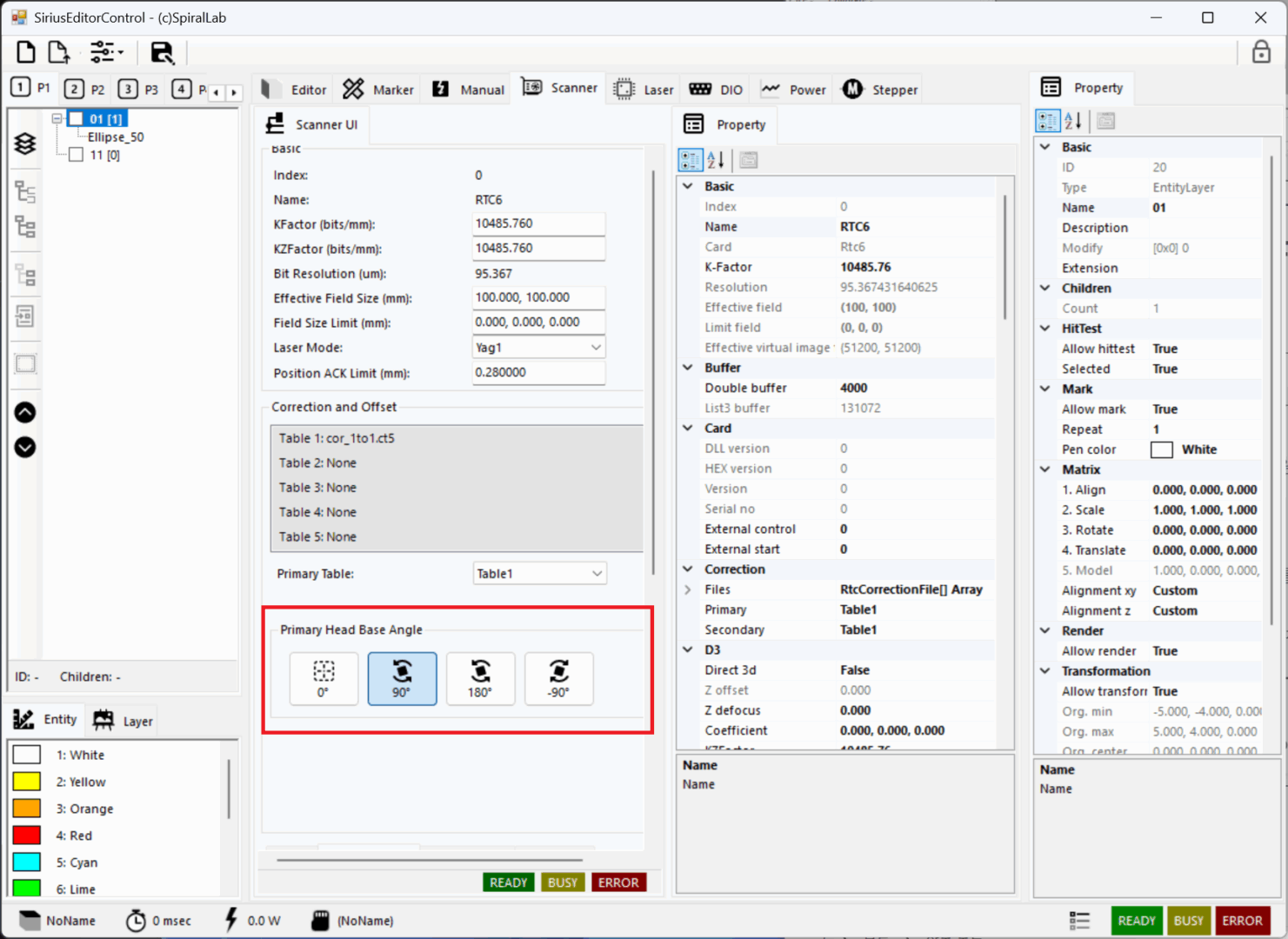
Task: Click the ERROR button in status bar
Action: pyautogui.click(x=1241, y=921)
